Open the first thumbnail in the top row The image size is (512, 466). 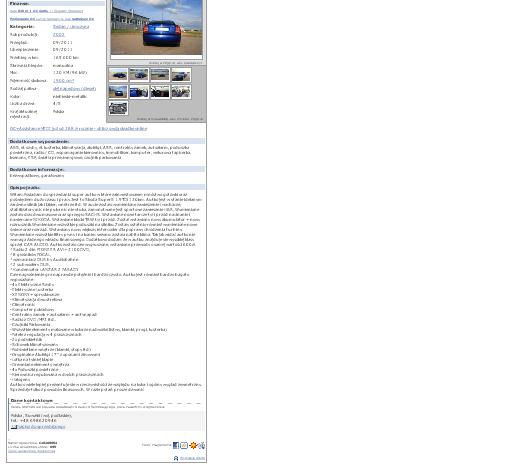click(x=118, y=75)
